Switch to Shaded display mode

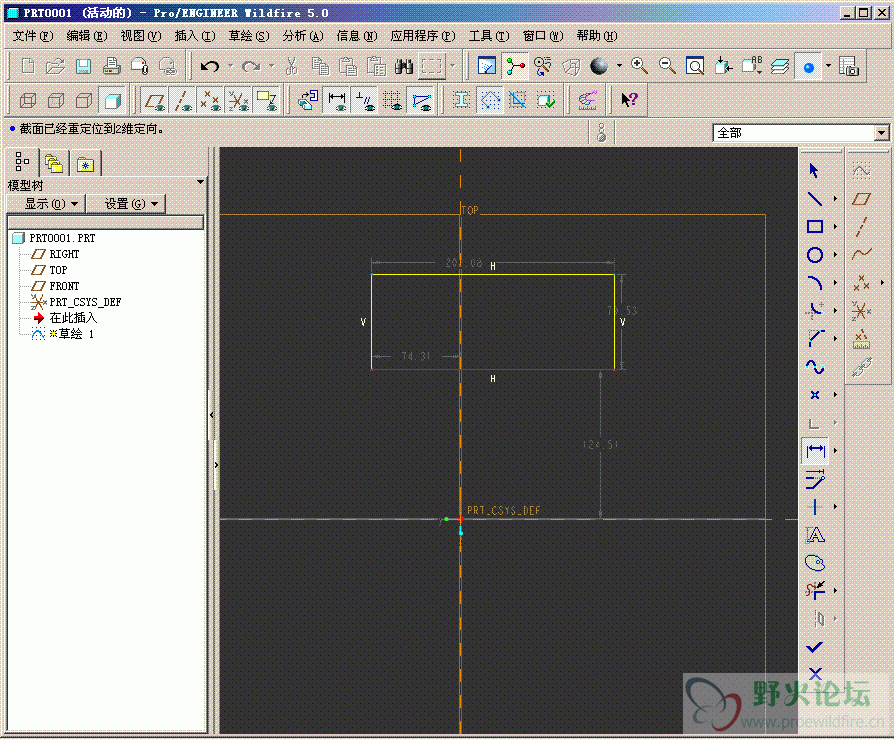pyautogui.click(x=112, y=101)
